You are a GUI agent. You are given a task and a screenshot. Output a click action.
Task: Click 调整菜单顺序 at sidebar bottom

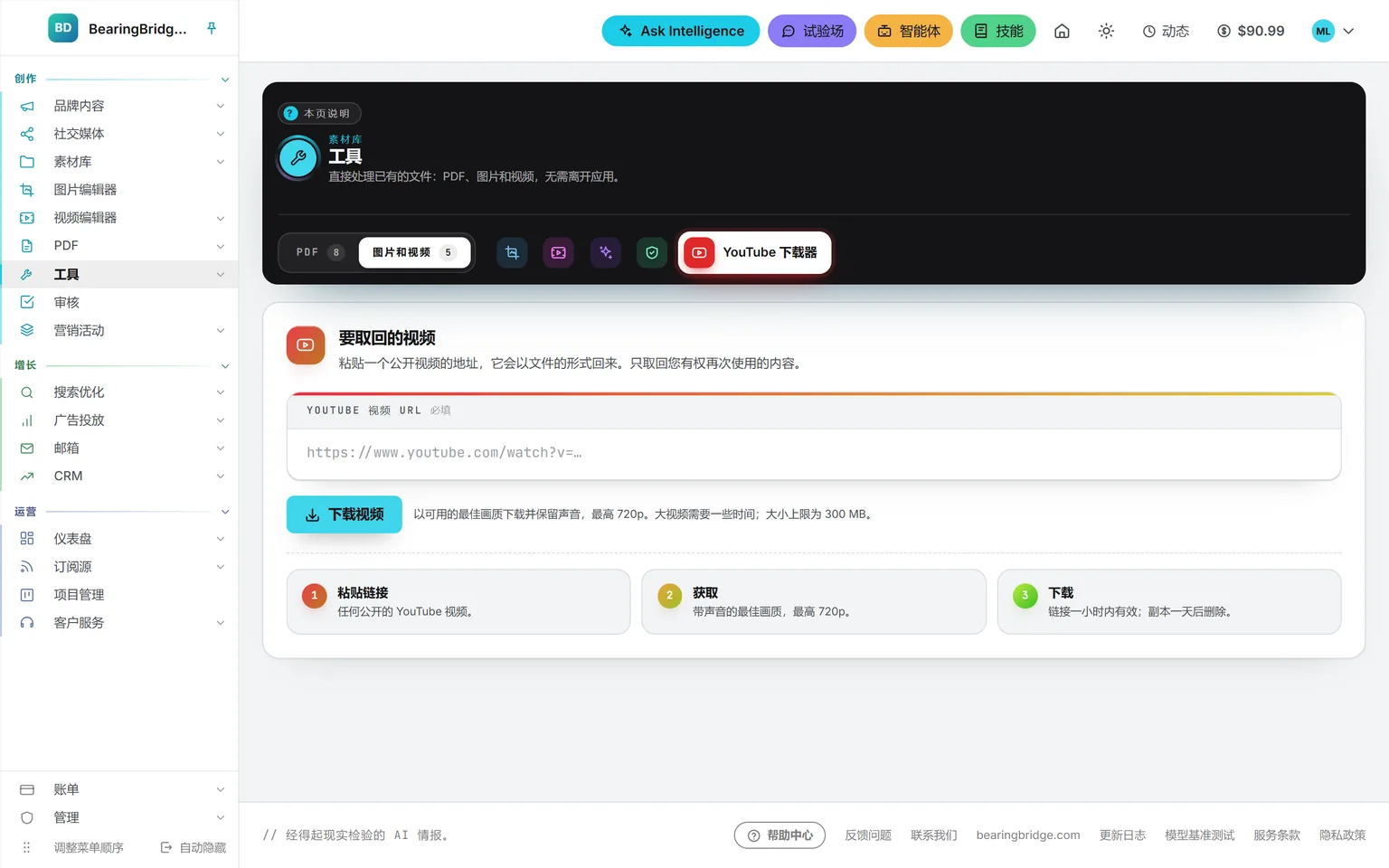pos(89,847)
